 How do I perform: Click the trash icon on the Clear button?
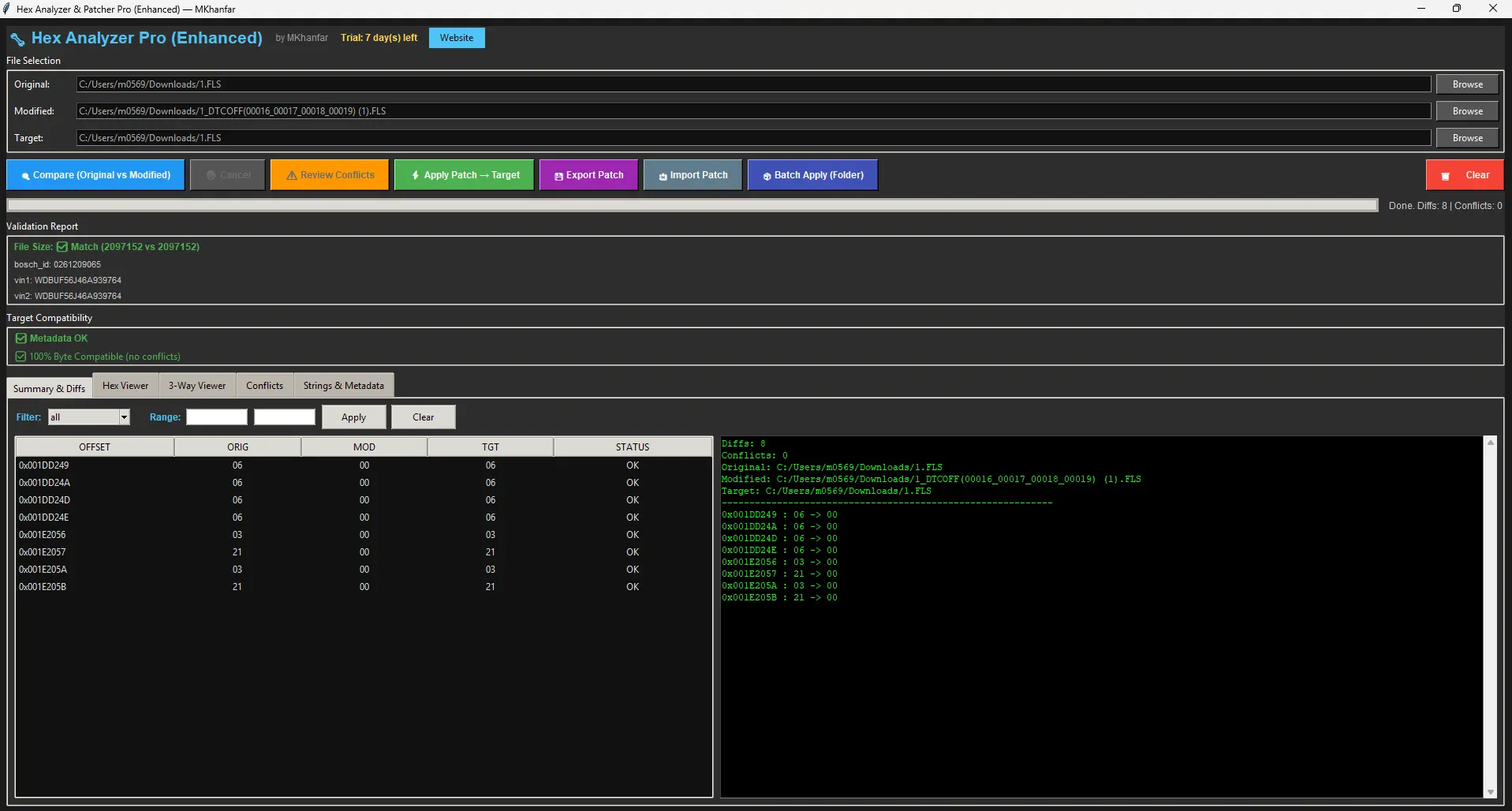(x=1446, y=174)
